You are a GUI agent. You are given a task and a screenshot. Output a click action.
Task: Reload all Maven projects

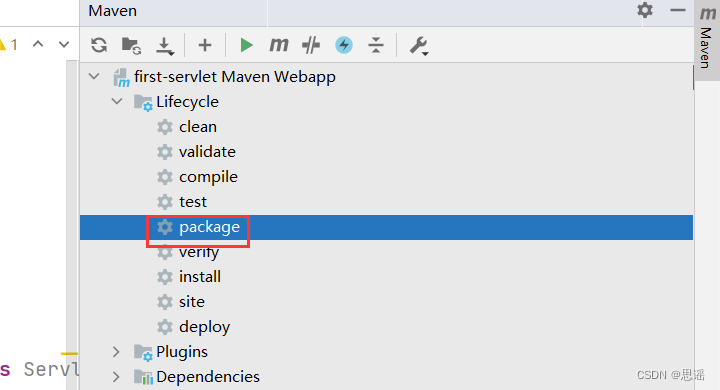pos(99,45)
